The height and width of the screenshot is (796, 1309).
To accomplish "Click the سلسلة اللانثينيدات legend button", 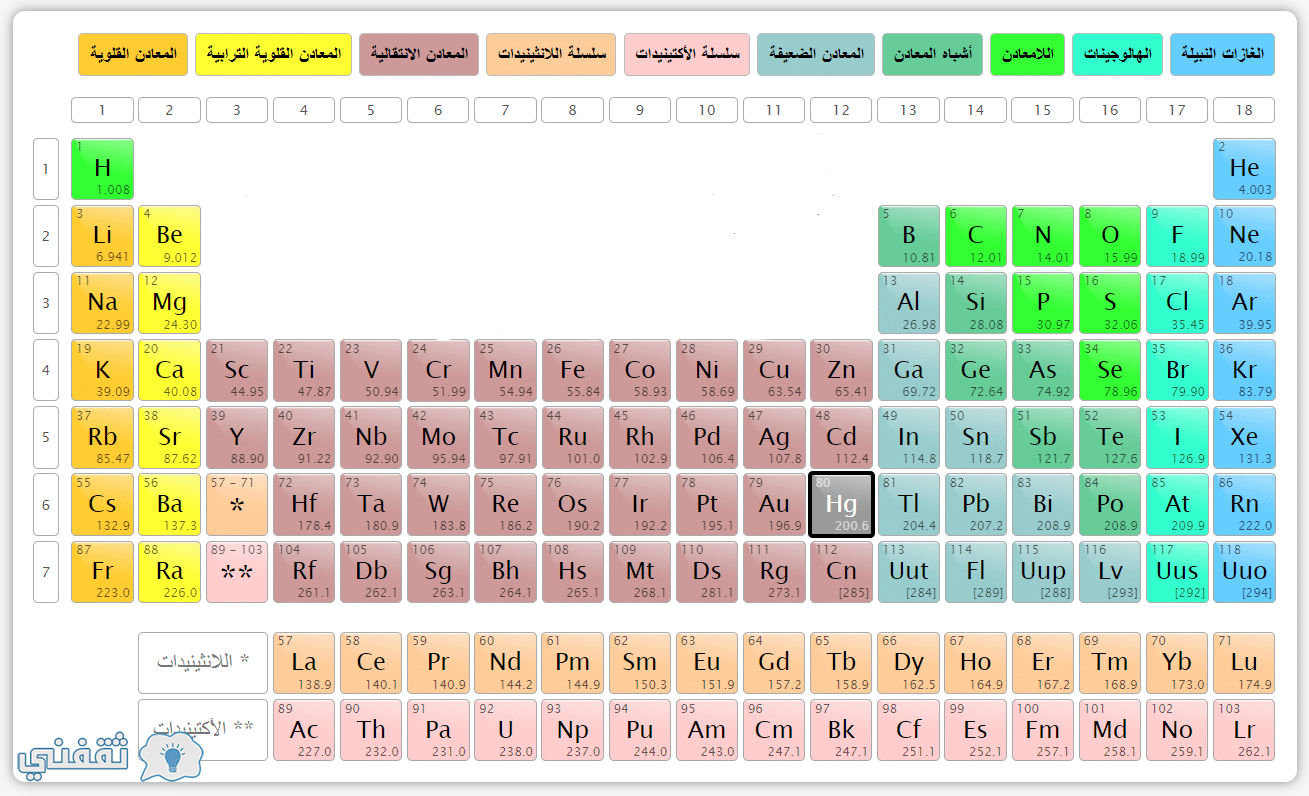I will point(552,54).
